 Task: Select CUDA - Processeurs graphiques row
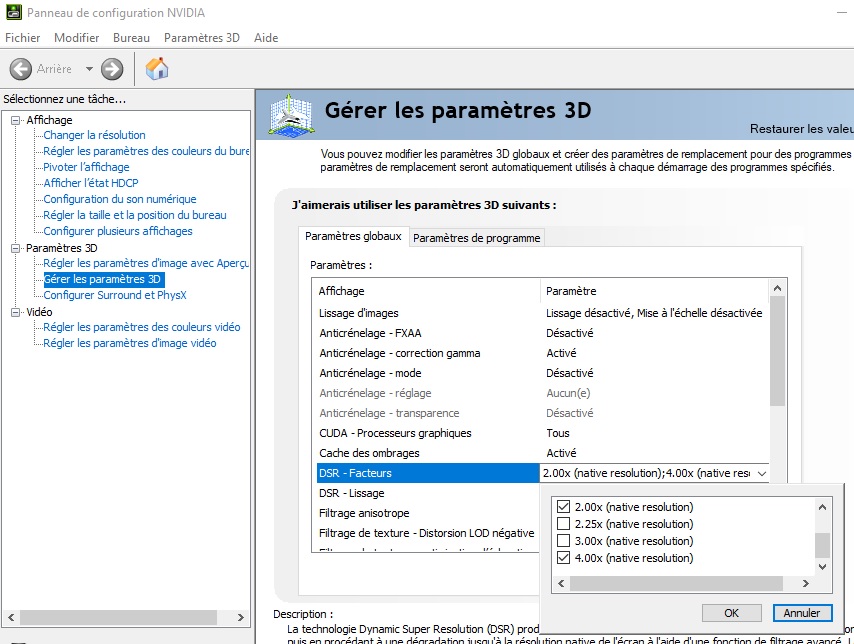543,433
